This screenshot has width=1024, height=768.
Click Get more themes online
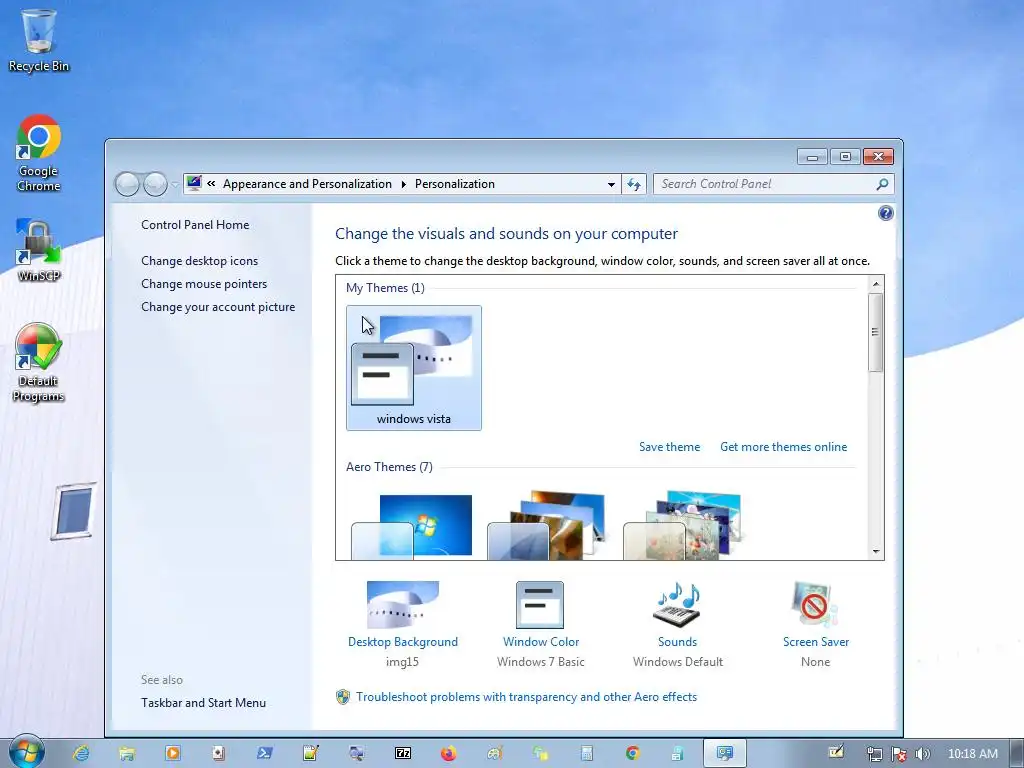click(784, 447)
